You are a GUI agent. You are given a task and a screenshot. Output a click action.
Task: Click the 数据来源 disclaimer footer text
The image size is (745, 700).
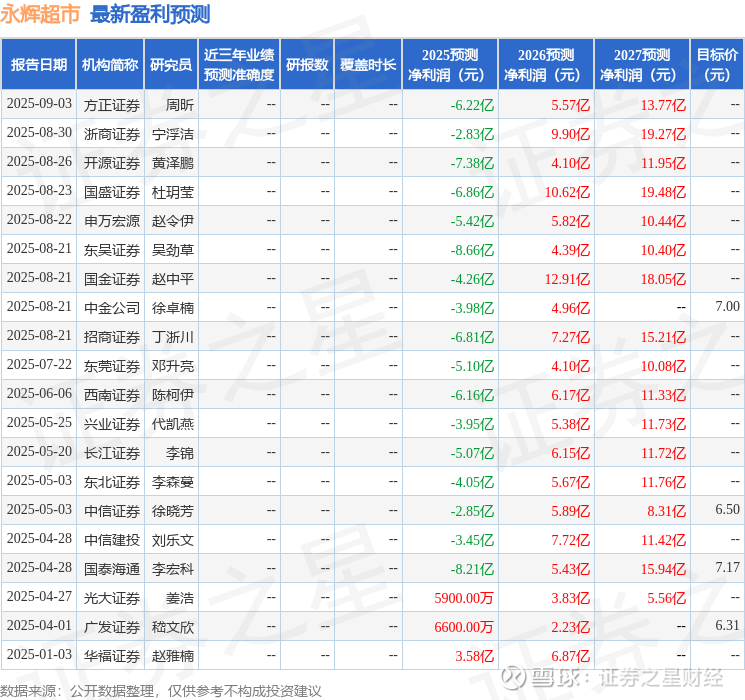(161, 690)
